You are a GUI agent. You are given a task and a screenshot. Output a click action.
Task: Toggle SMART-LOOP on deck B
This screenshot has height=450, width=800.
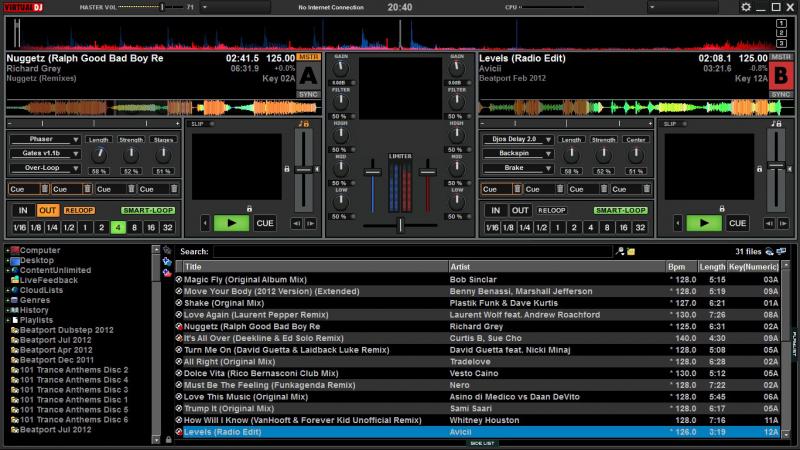(x=620, y=210)
